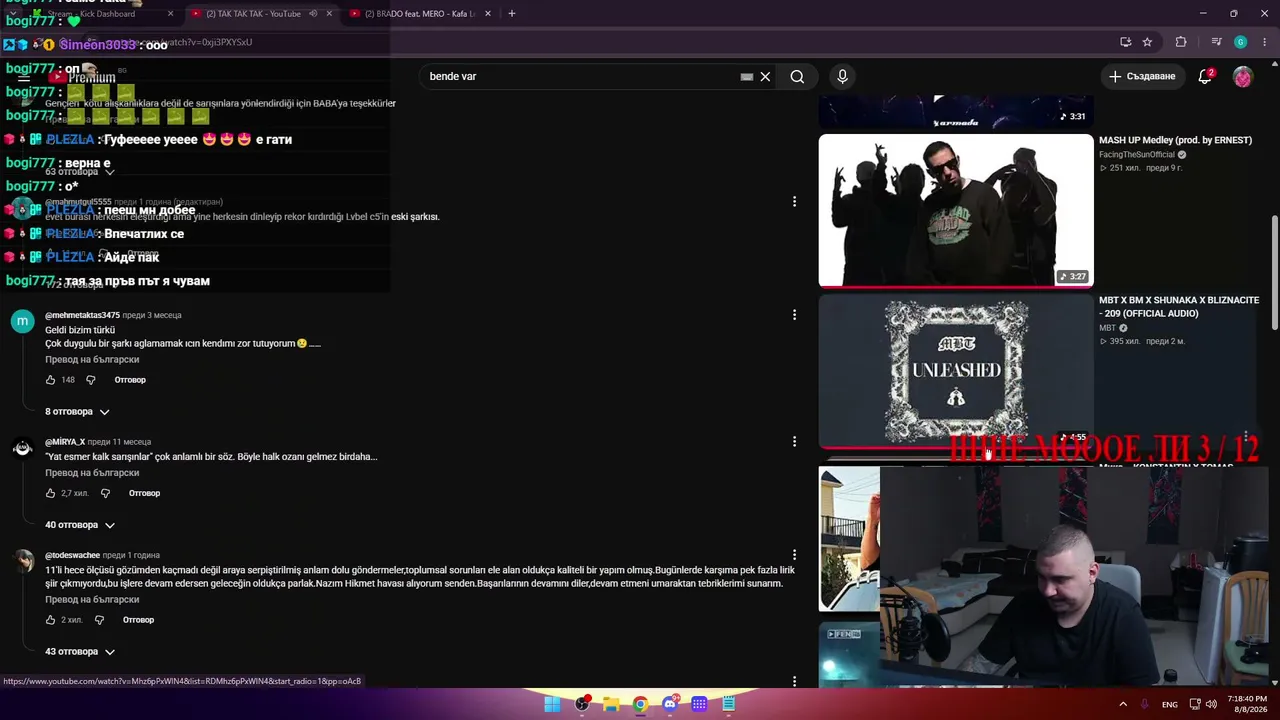Image resolution: width=1280 pixels, height=720 pixels.
Task: Switch to the BRADO feat. MERO tab
Action: (x=420, y=14)
